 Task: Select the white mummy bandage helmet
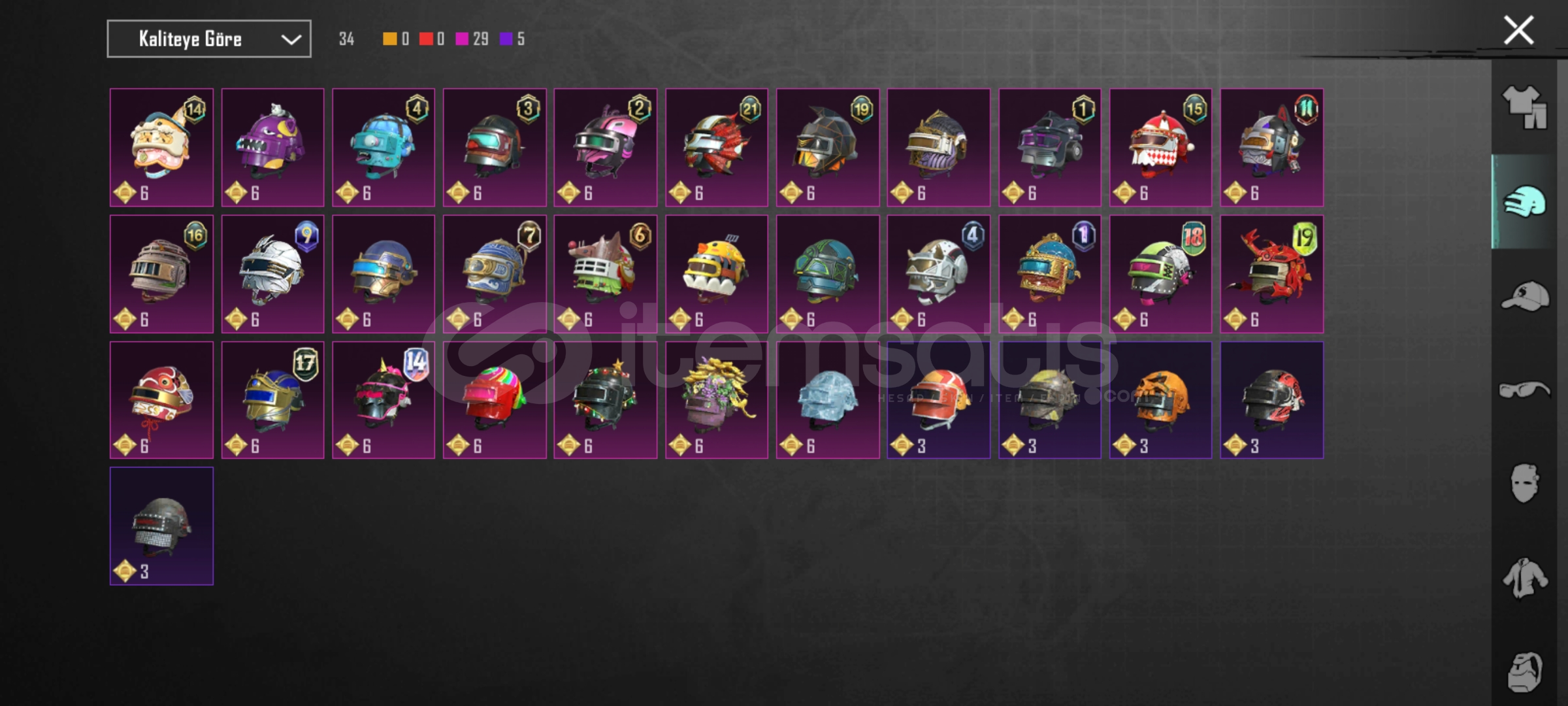(272, 274)
